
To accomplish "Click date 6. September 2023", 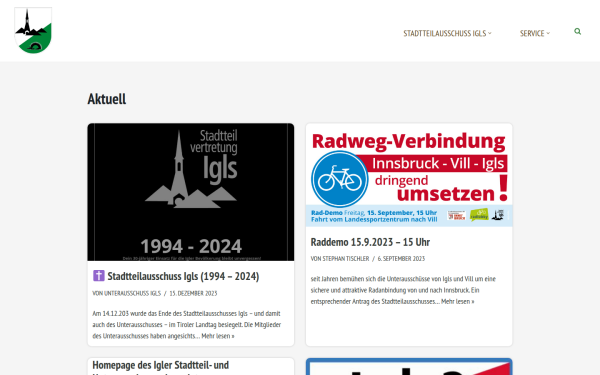I will pyautogui.click(x=401, y=259).
